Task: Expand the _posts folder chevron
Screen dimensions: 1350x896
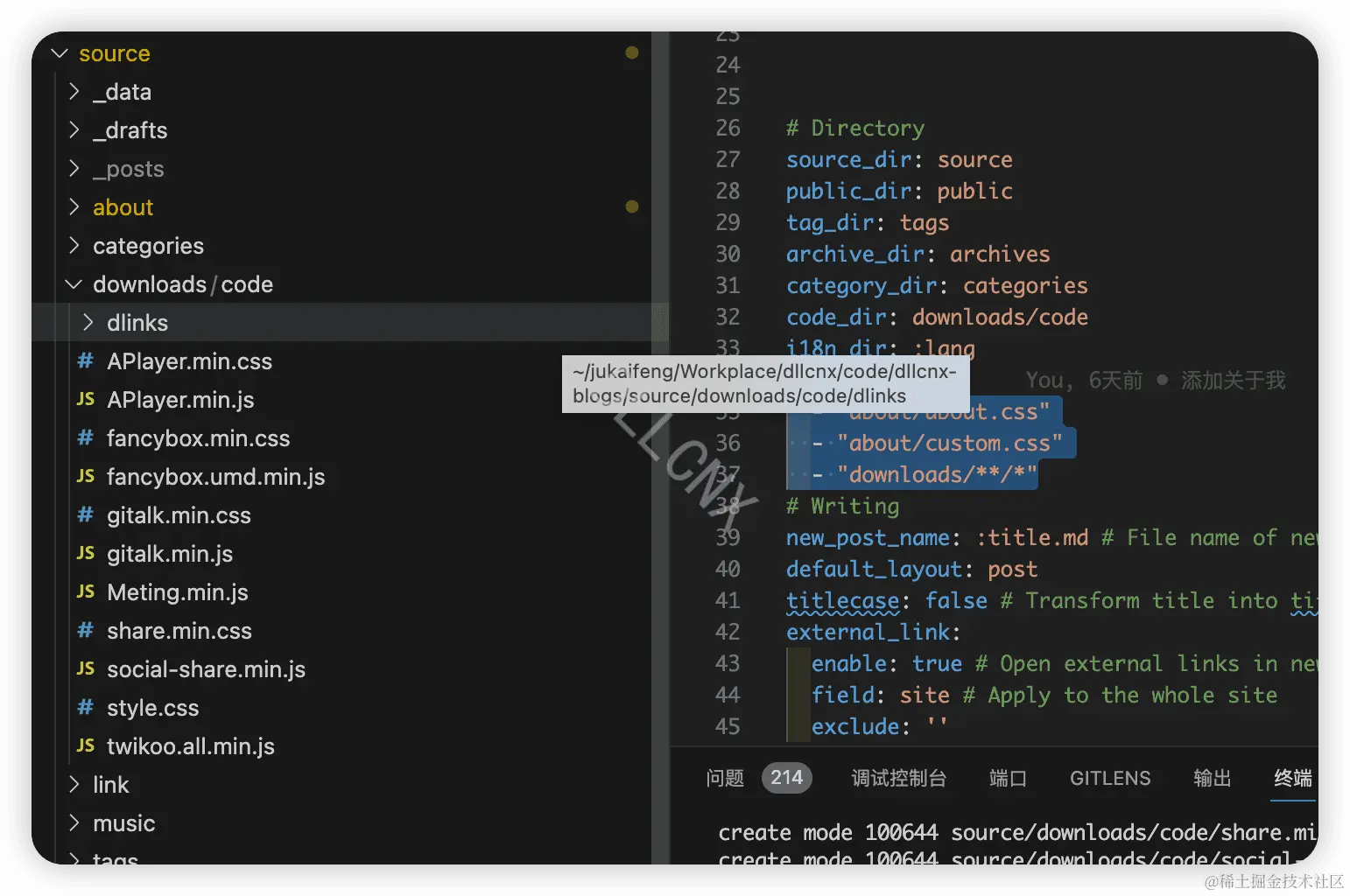Action: tap(74, 169)
